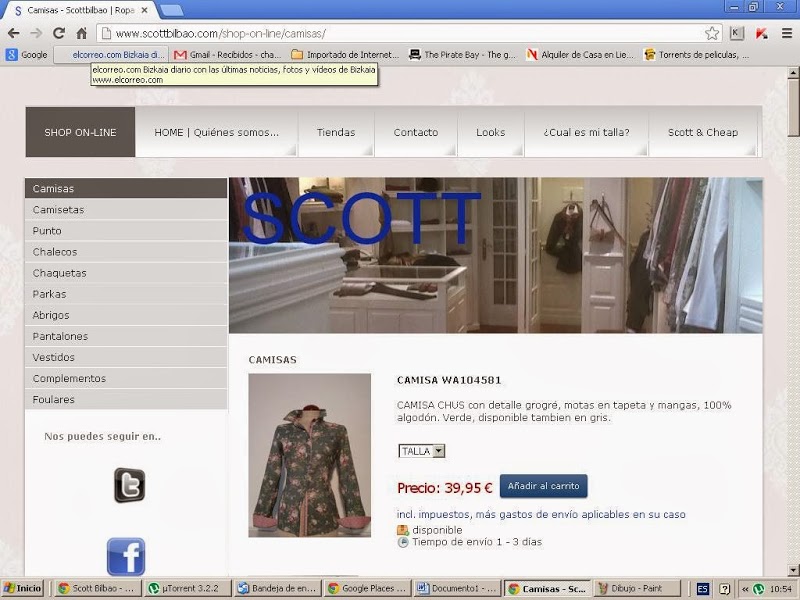Click the µTorrent tray icon

tap(759, 589)
